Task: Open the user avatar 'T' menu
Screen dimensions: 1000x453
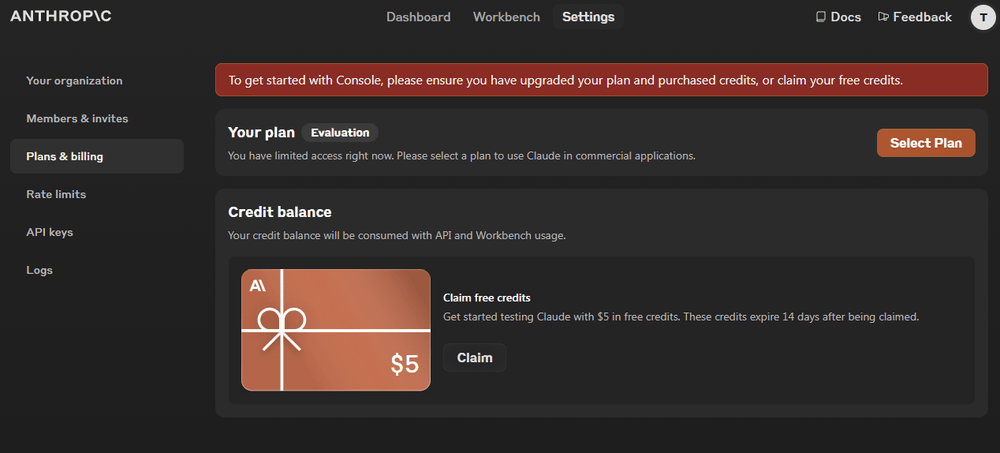Action: click(982, 17)
